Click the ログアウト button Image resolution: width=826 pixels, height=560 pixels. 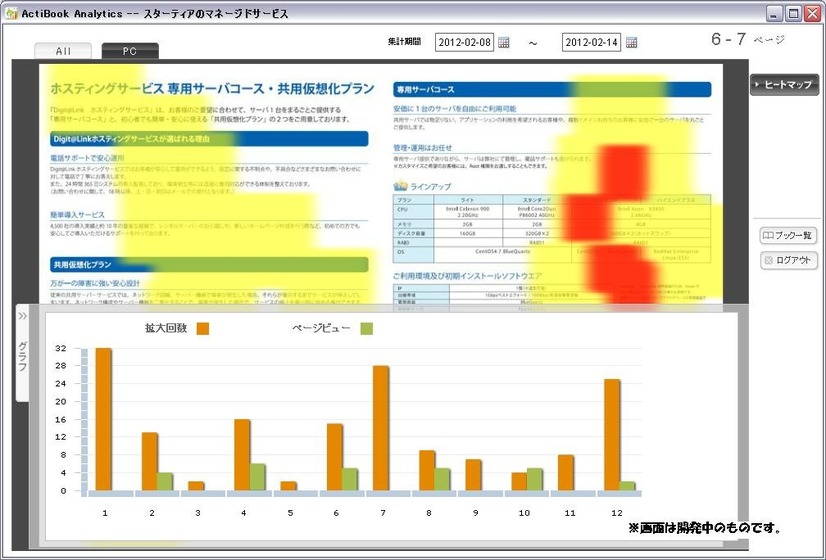pos(789,260)
